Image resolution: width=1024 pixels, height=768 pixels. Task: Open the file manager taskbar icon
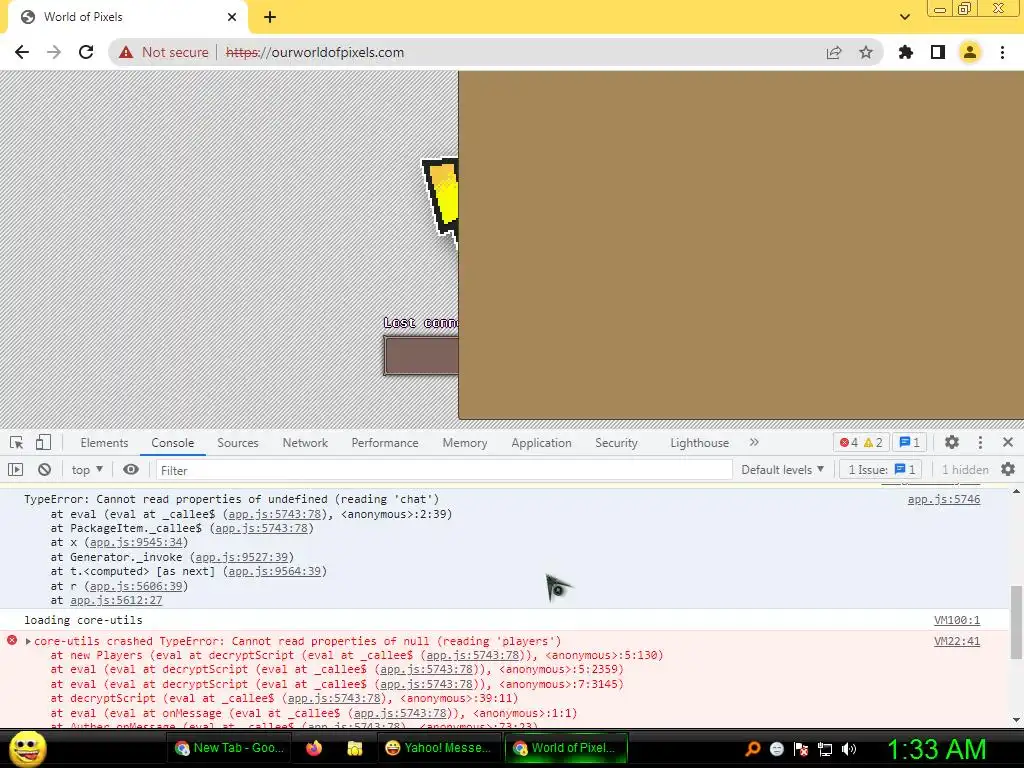[x=355, y=748]
